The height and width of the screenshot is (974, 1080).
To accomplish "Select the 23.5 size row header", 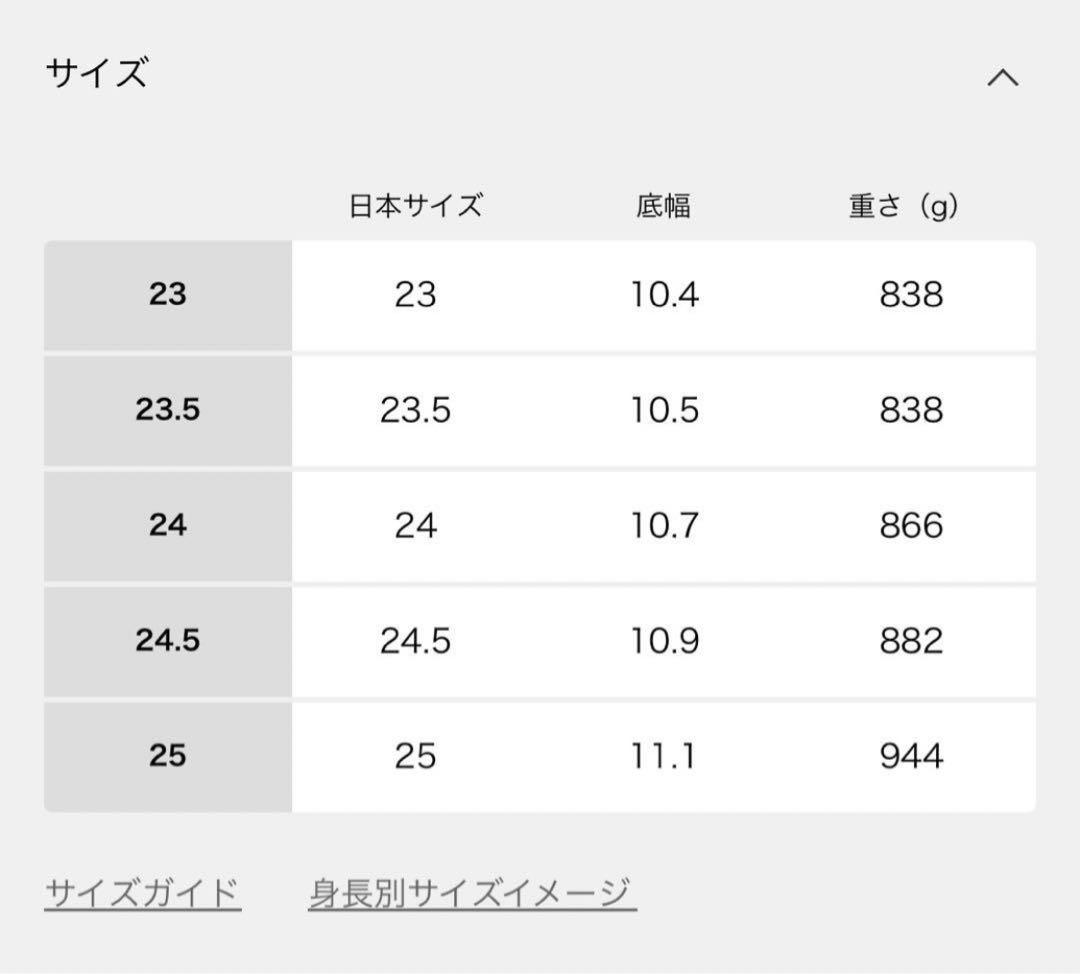I will point(168,410).
